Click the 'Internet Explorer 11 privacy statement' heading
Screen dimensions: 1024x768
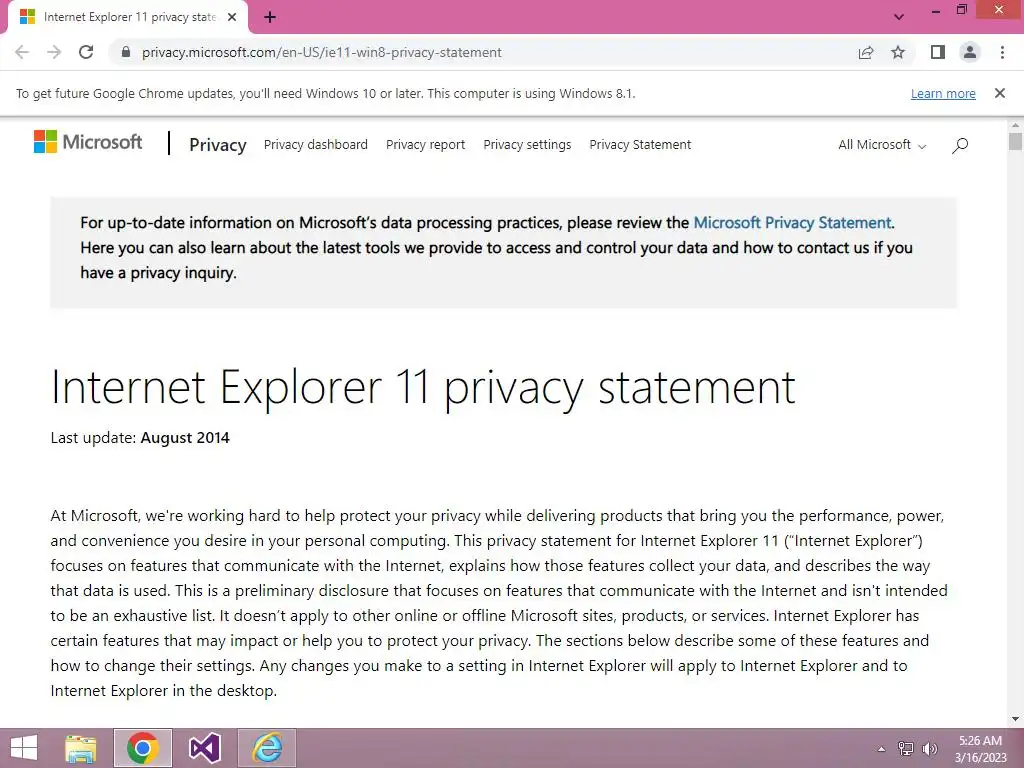point(423,388)
